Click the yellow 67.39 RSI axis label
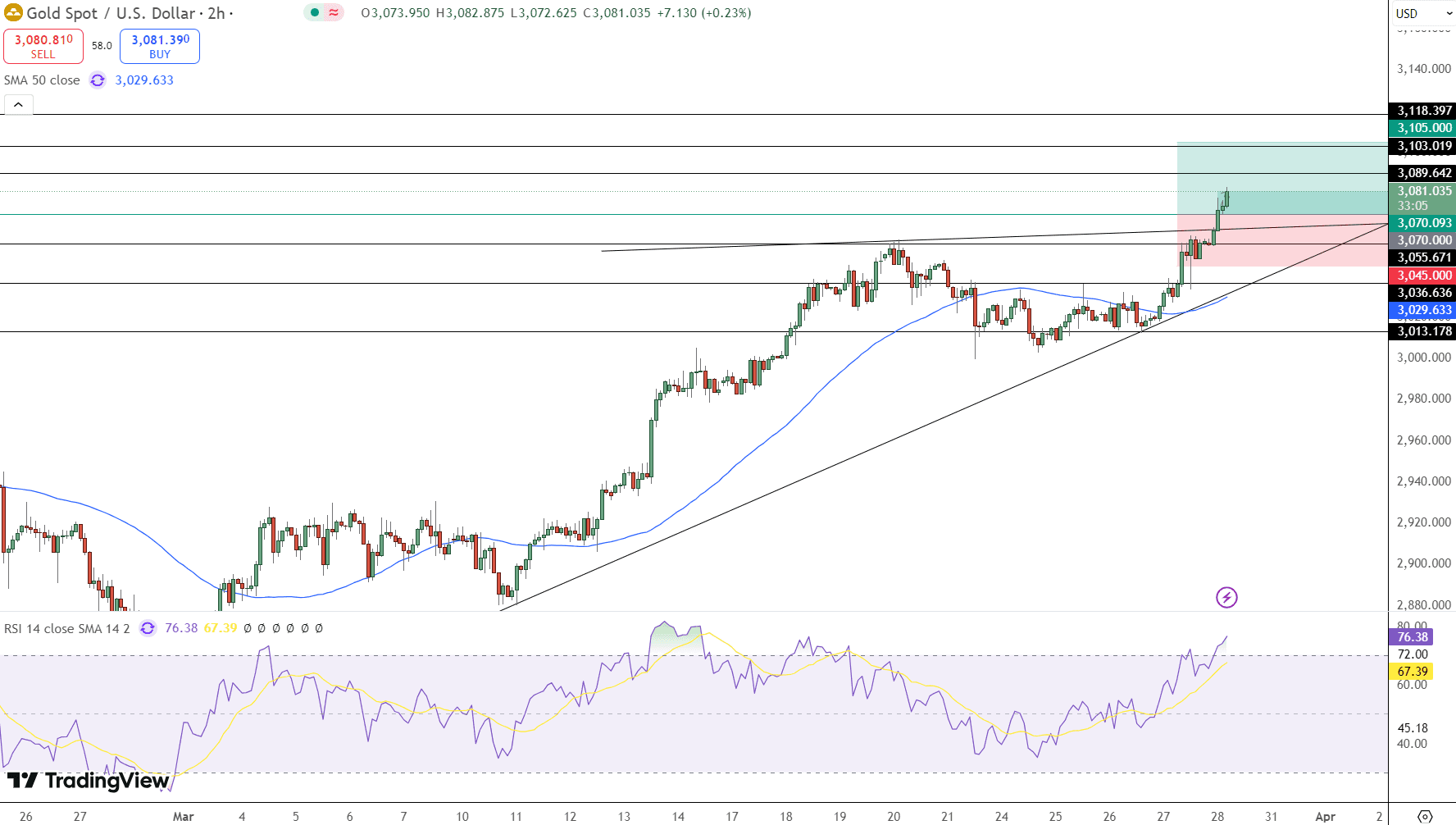This screenshot has width=1456, height=825. click(x=1411, y=672)
